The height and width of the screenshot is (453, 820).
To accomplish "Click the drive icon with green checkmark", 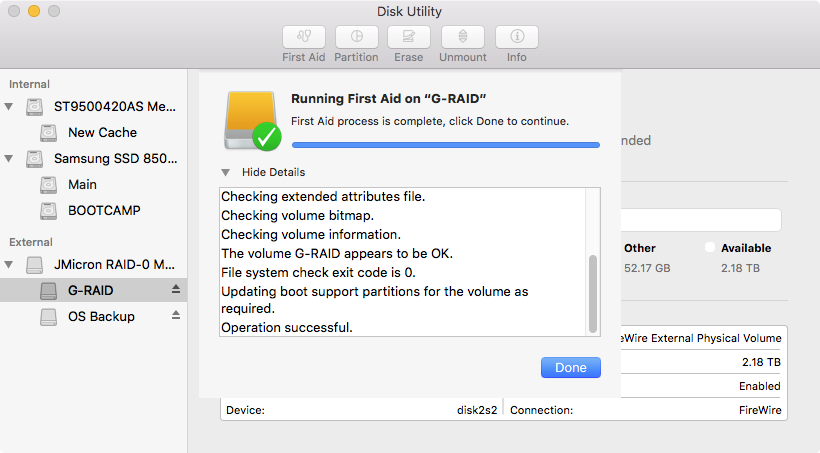I will click(252, 120).
